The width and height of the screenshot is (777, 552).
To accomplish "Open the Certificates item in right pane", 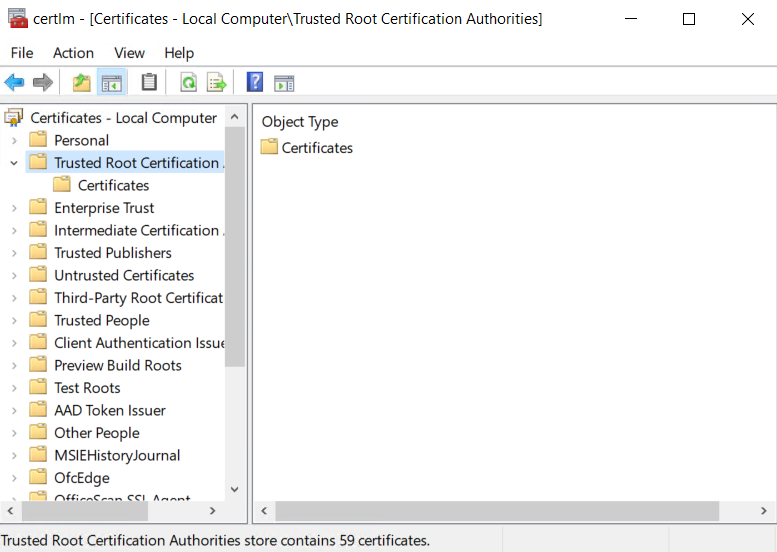I will pyautogui.click(x=317, y=148).
